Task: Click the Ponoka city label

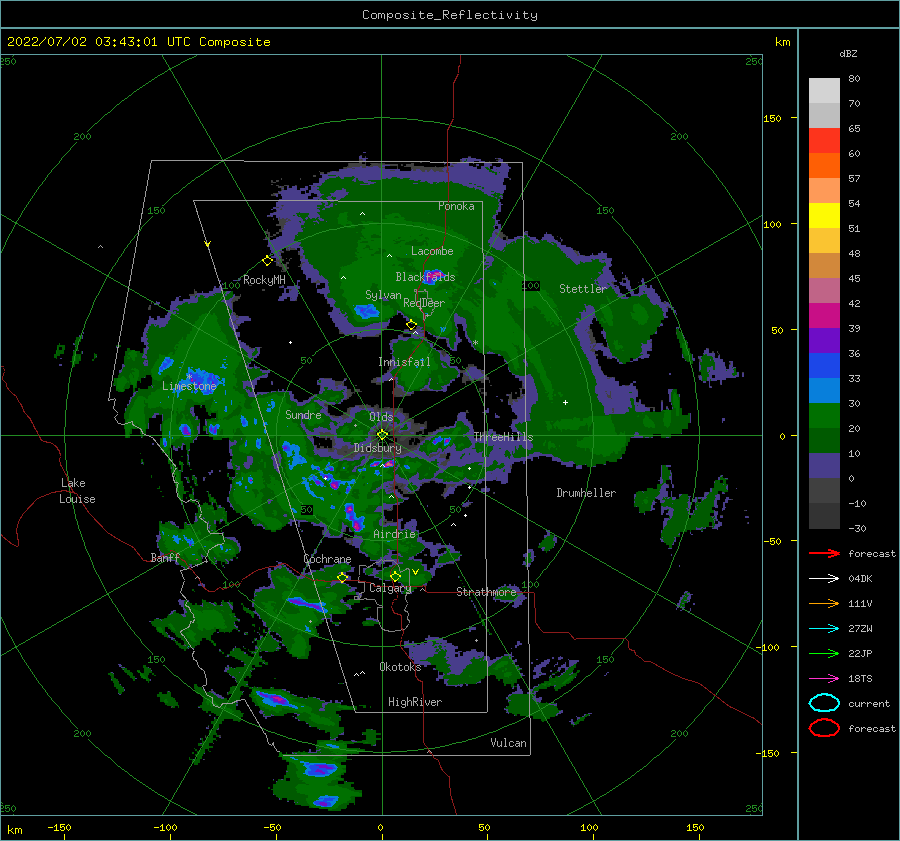Action: pyautogui.click(x=456, y=206)
